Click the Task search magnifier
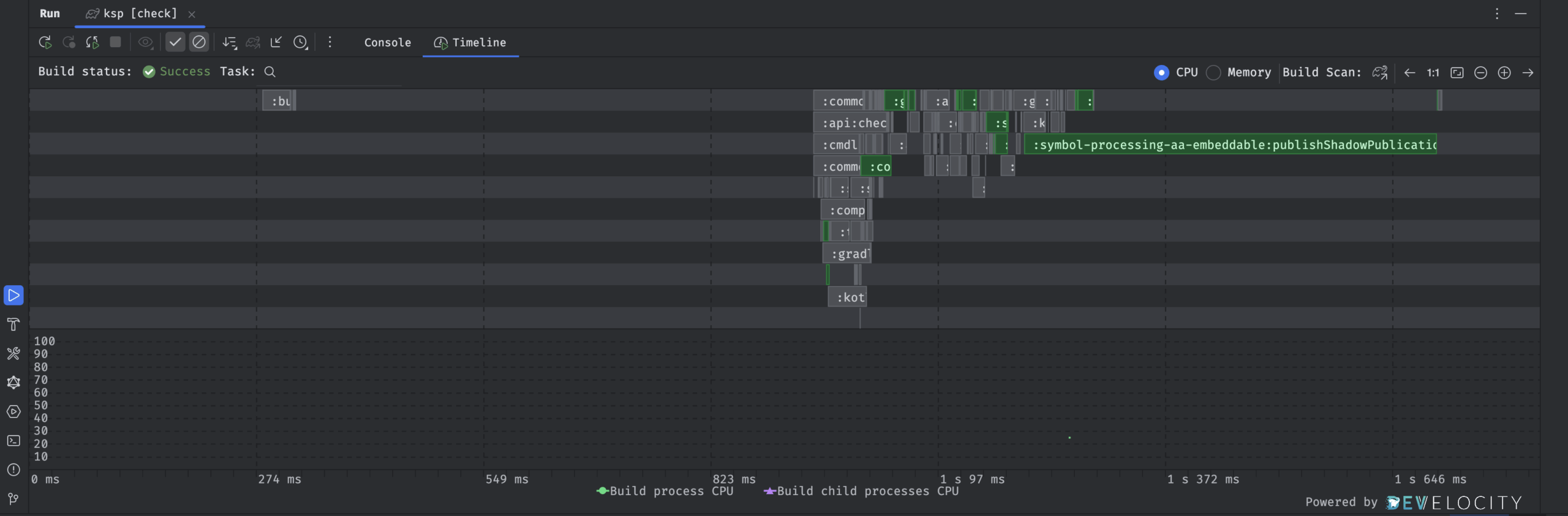Viewport: 1568px width, 516px height. [269, 72]
